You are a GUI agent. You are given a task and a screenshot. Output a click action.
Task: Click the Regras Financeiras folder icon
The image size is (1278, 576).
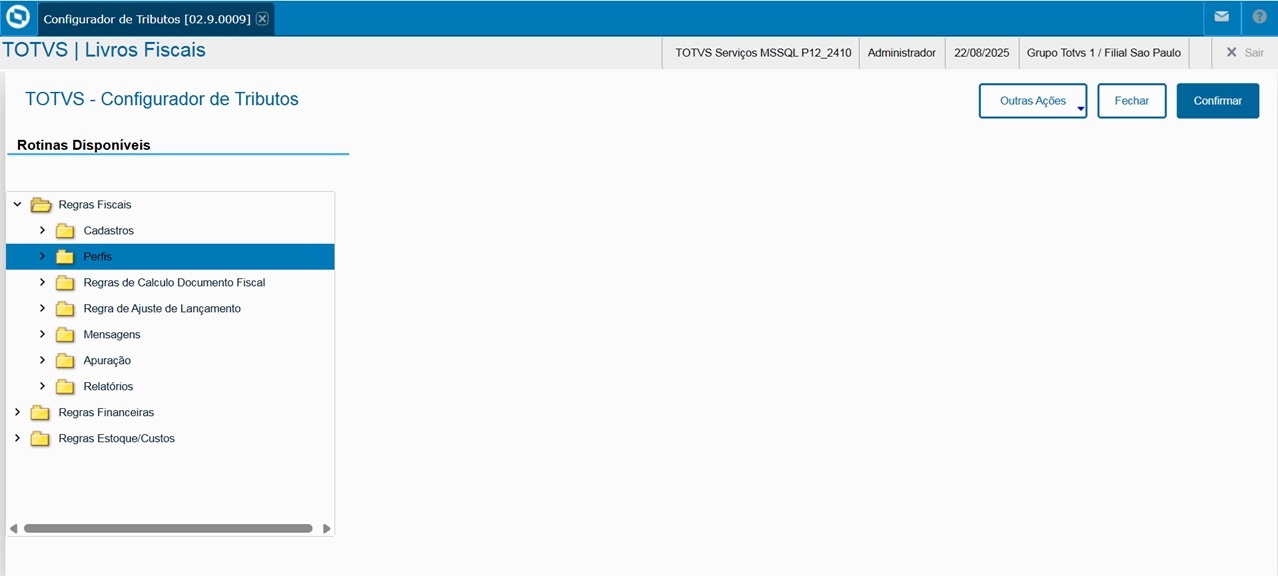point(40,413)
